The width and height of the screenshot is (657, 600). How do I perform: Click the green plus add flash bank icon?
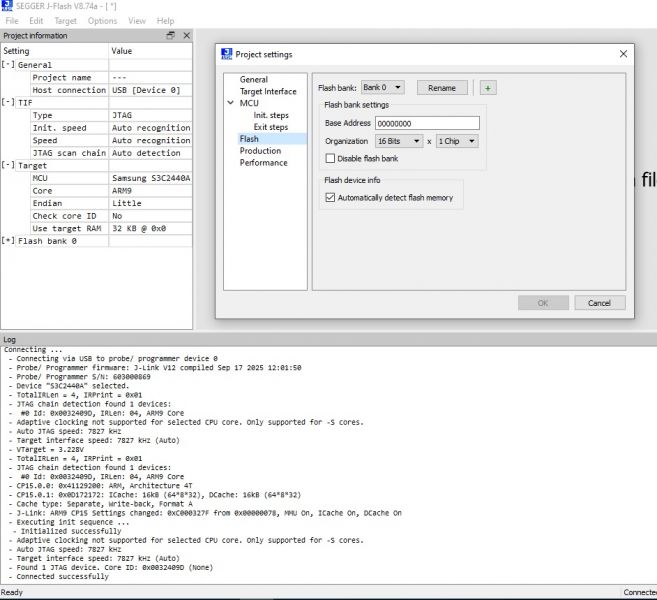(x=487, y=88)
